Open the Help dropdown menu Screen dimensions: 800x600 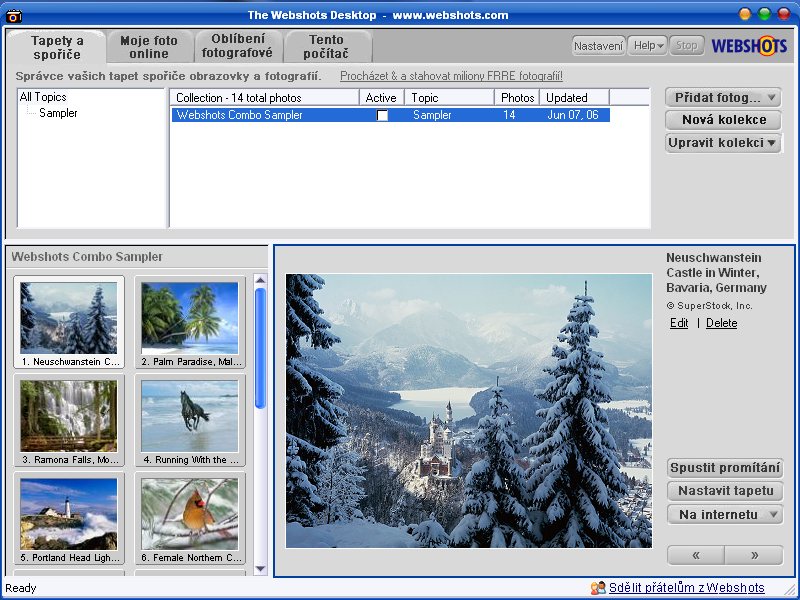click(648, 46)
